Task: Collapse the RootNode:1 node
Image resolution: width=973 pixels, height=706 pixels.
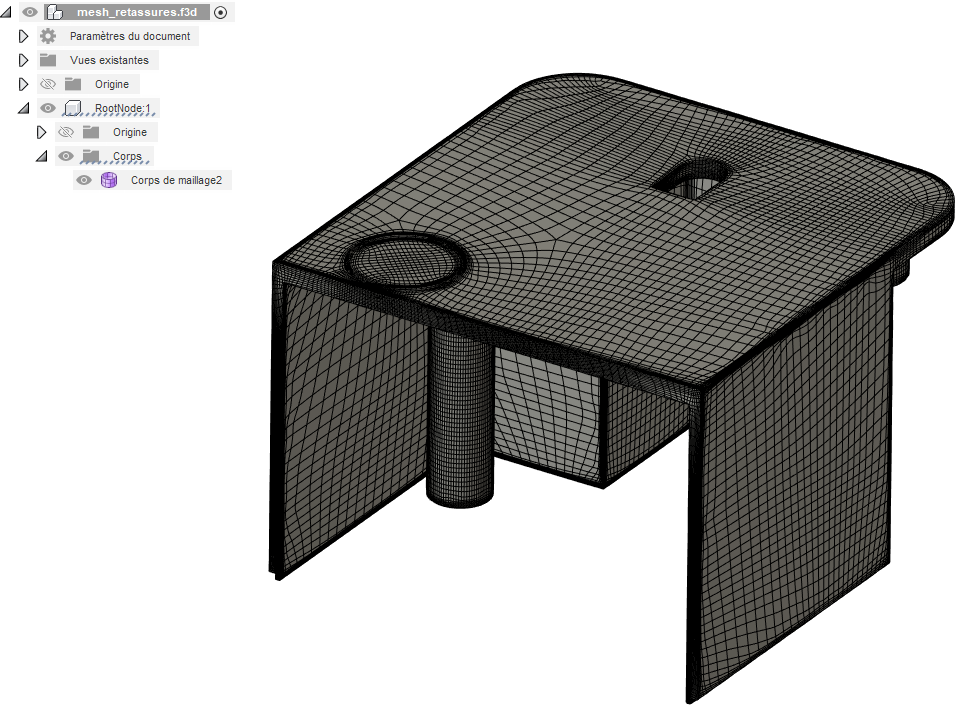Action: pos(24,108)
